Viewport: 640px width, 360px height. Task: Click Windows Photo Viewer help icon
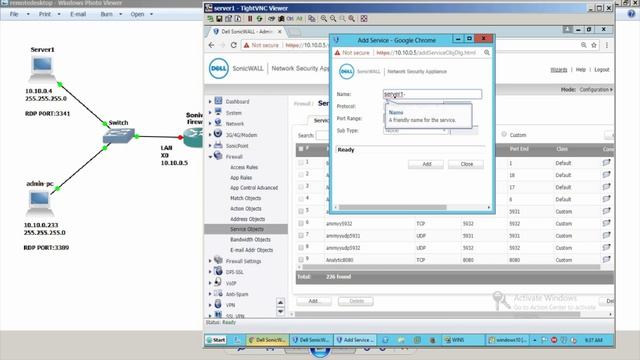(x=631, y=14)
